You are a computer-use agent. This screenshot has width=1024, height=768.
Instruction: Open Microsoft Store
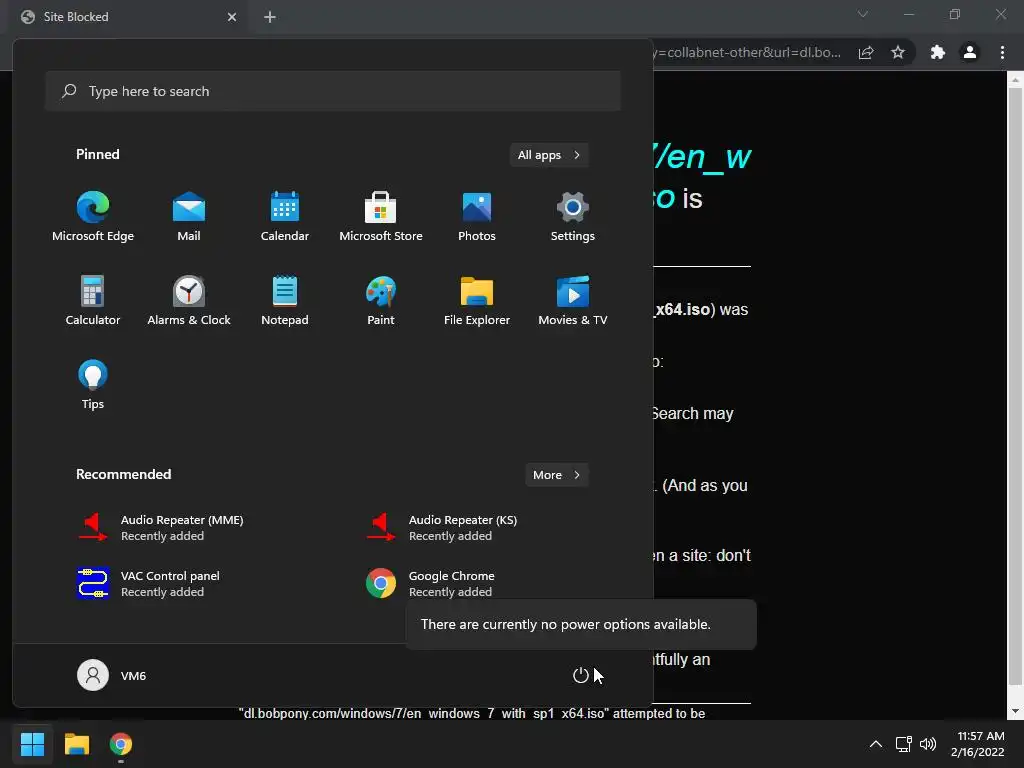click(381, 217)
